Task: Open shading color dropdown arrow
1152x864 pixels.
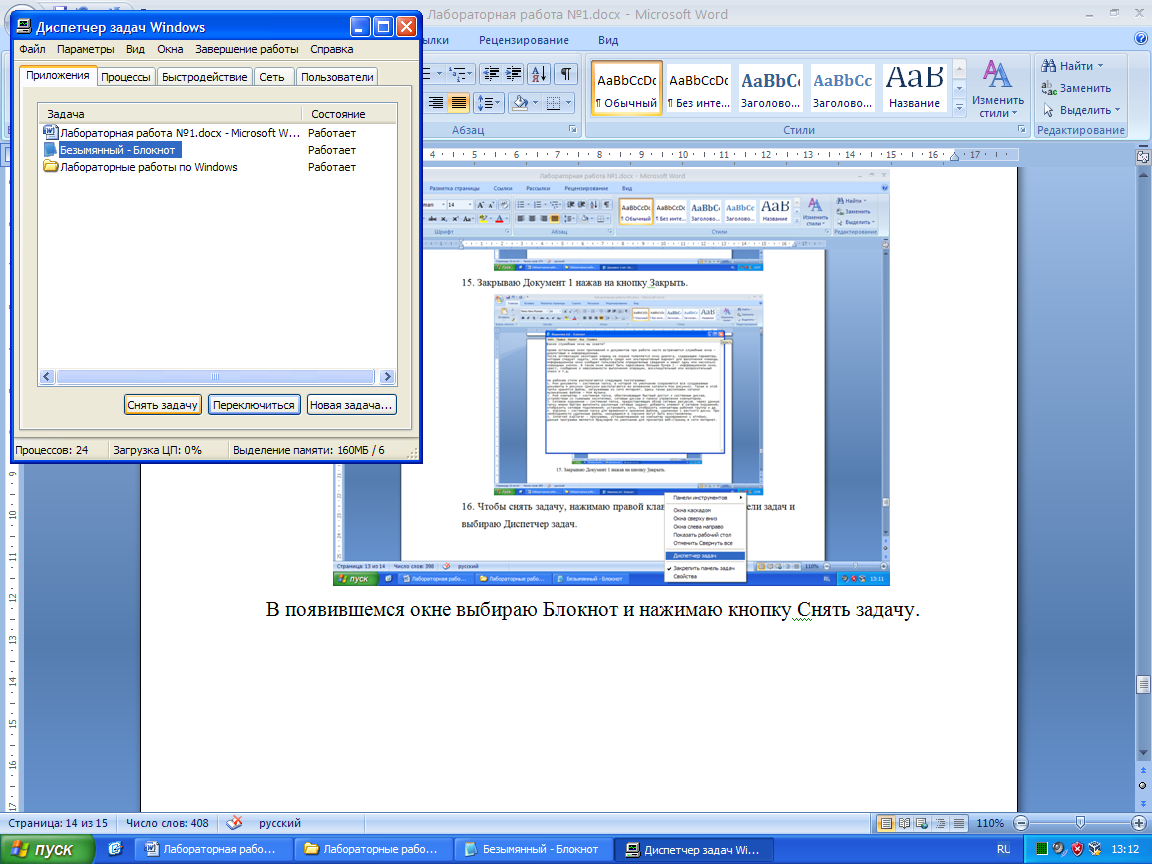Action: [535, 102]
